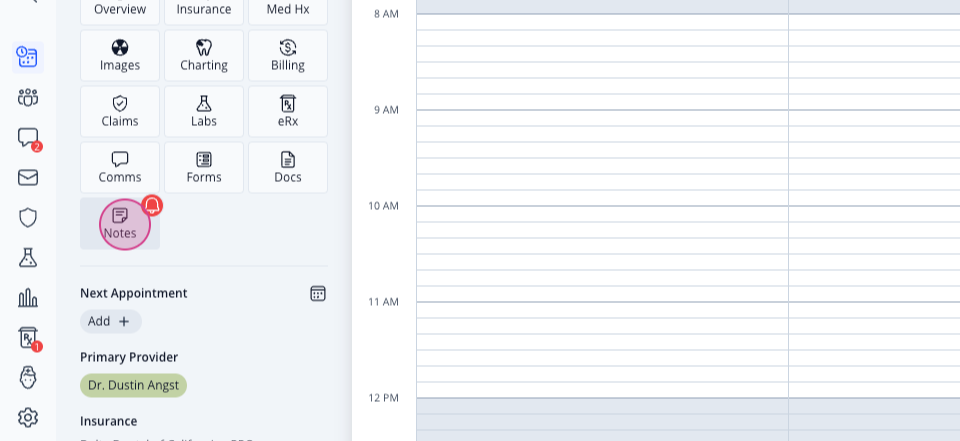Image resolution: width=960 pixels, height=441 pixels.
Task: Open the schedule calendar sidebar icon
Action: pyautogui.click(x=28, y=57)
